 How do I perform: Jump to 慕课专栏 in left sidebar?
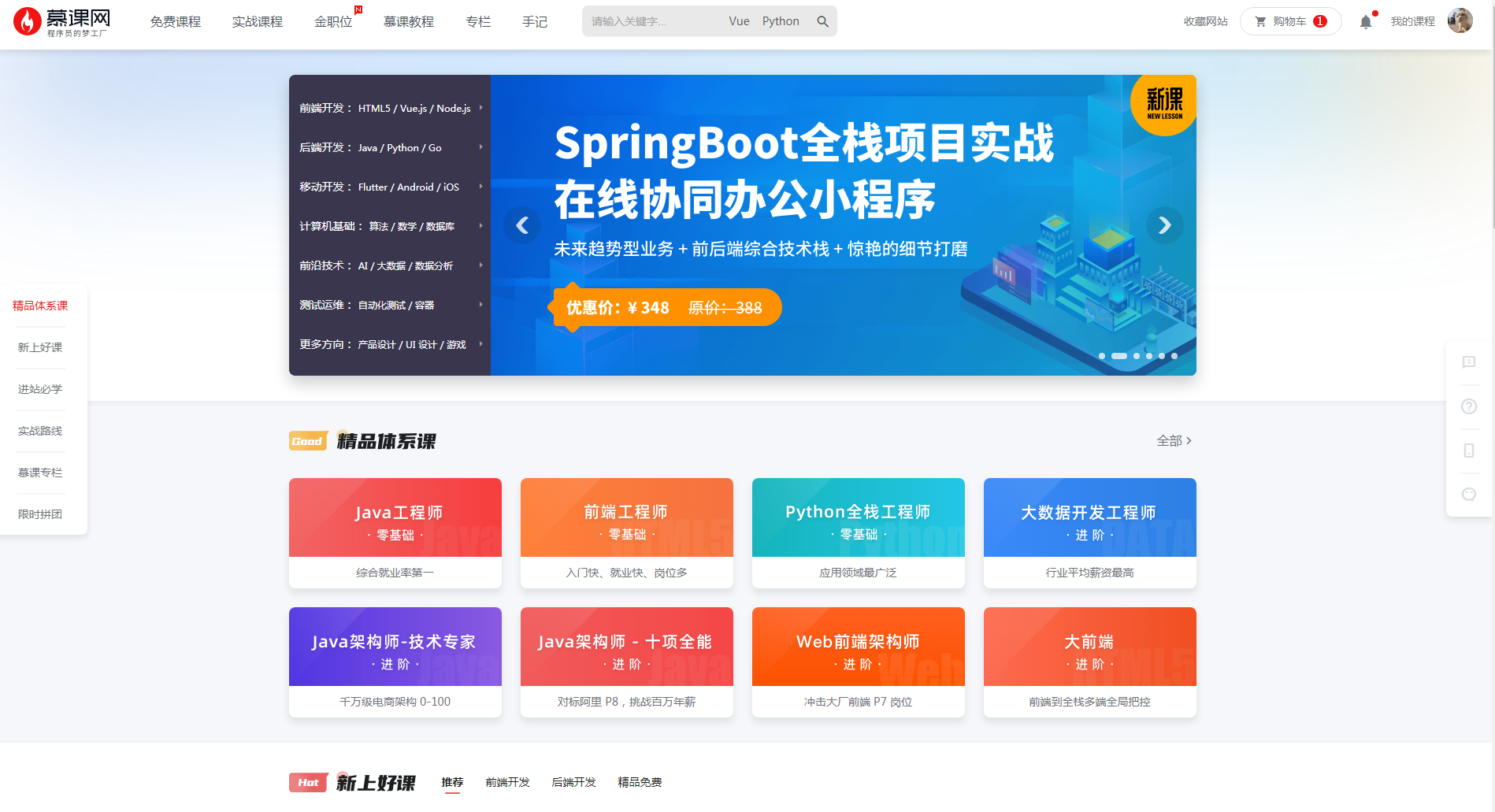tap(40, 473)
